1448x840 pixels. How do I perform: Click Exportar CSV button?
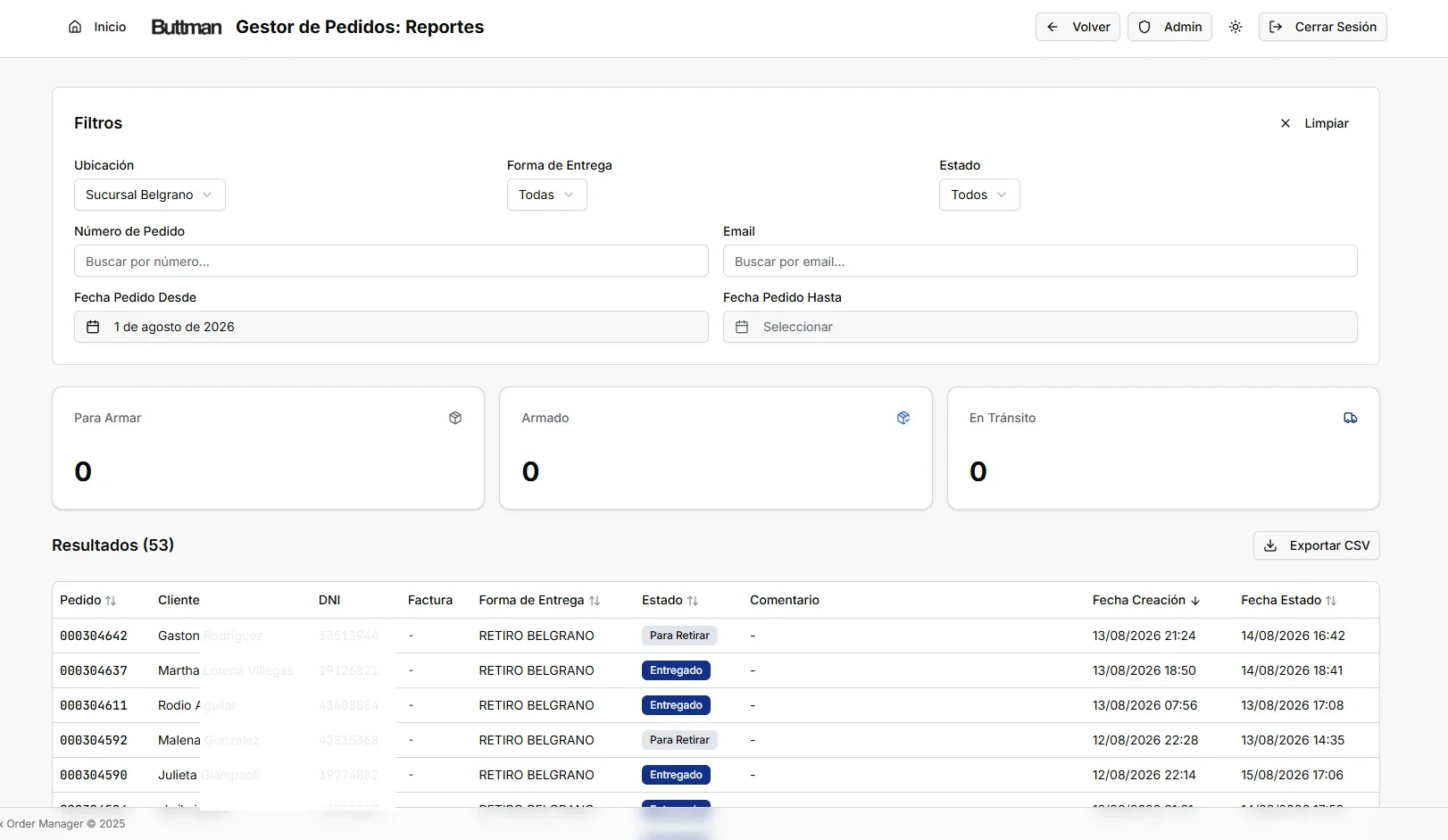pyautogui.click(x=1317, y=545)
